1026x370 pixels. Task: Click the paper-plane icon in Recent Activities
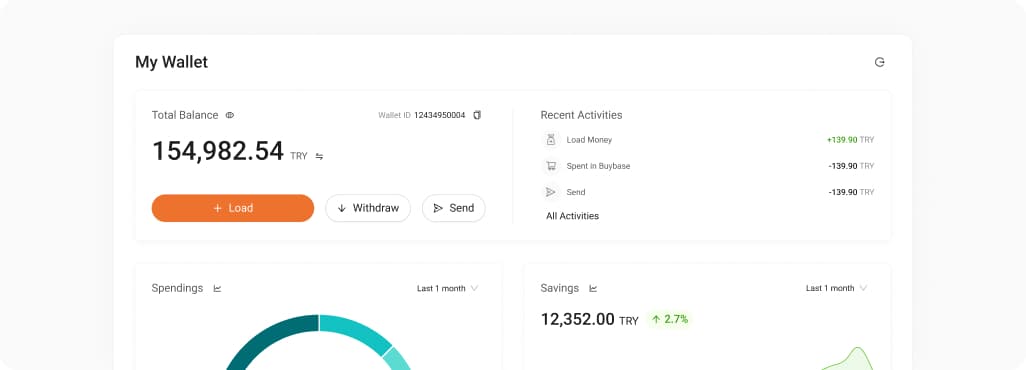(x=551, y=193)
